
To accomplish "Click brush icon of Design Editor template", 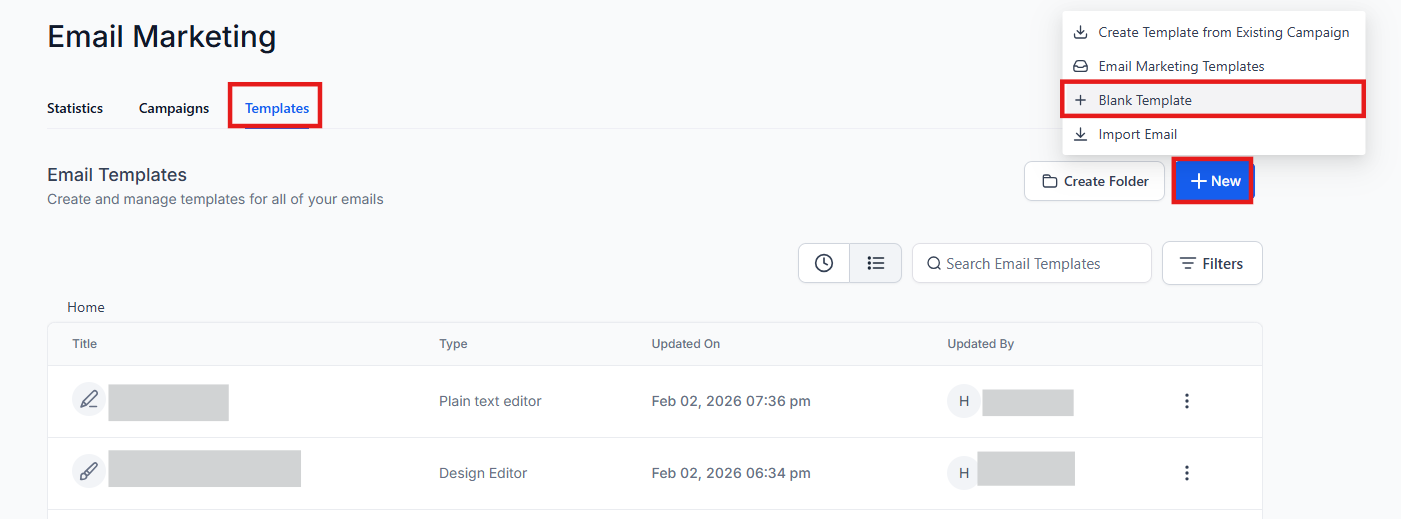I will 89,472.
